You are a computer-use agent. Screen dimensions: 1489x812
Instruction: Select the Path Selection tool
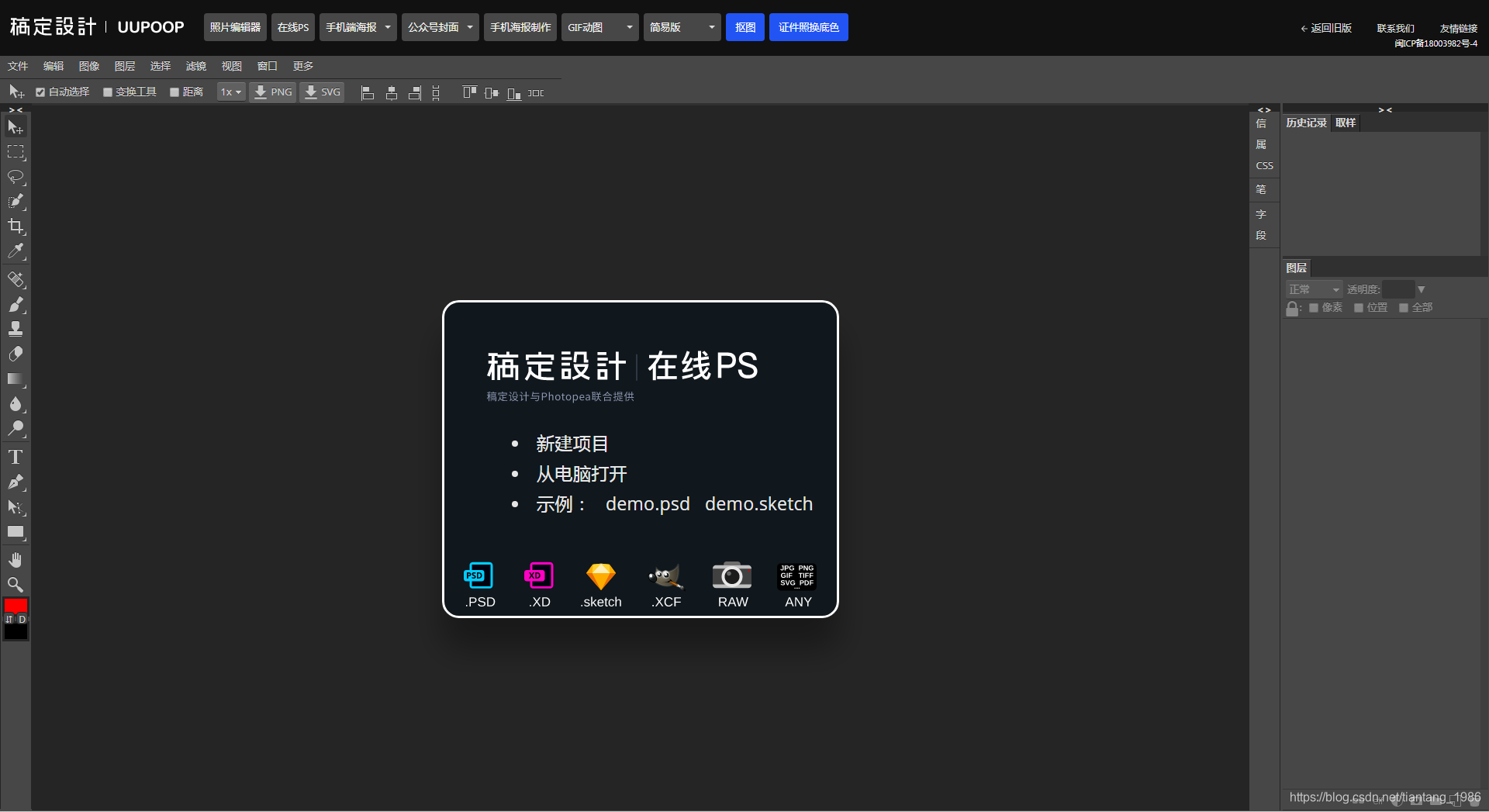click(16, 507)
